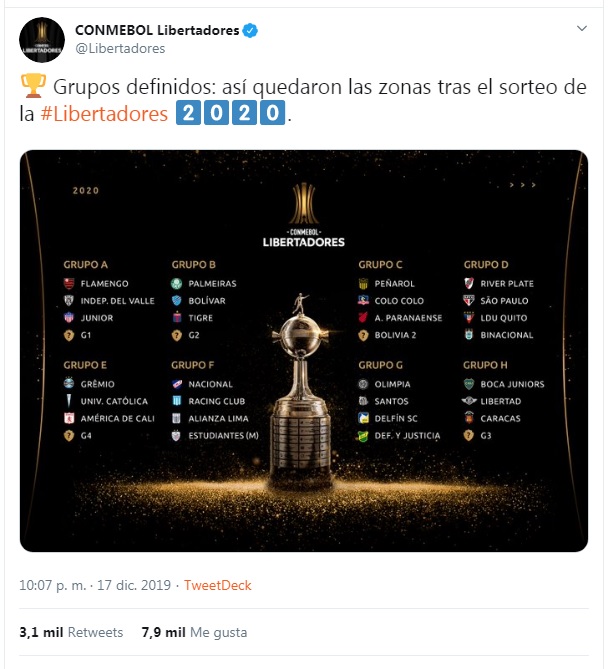This screenshot has height=669, width=608.
Task: Click the Palmeiras crest in Grupo B
Action: [x=178, y=284]
